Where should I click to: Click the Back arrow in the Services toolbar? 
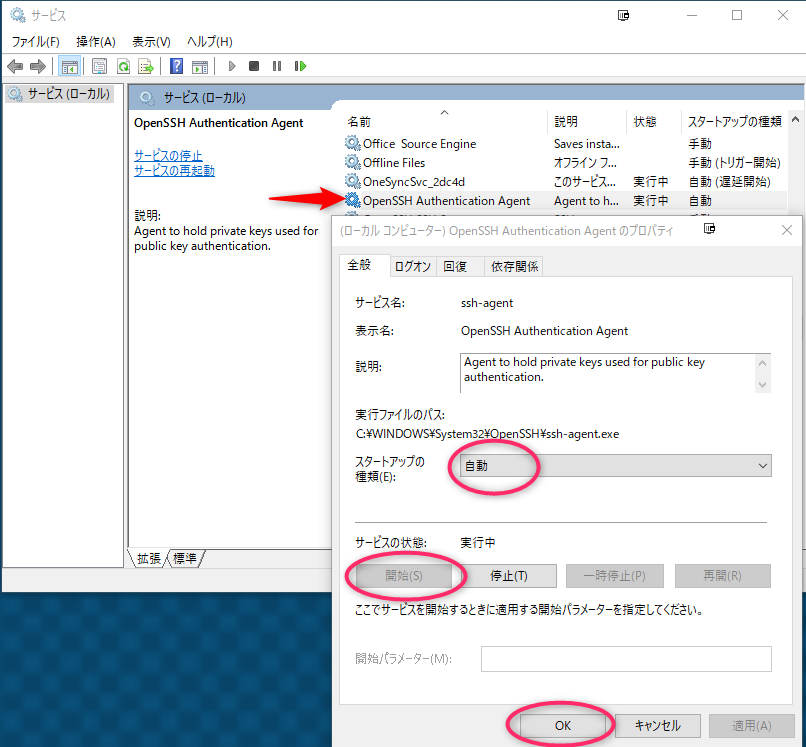pyautogui.click(x=15, y=66)
